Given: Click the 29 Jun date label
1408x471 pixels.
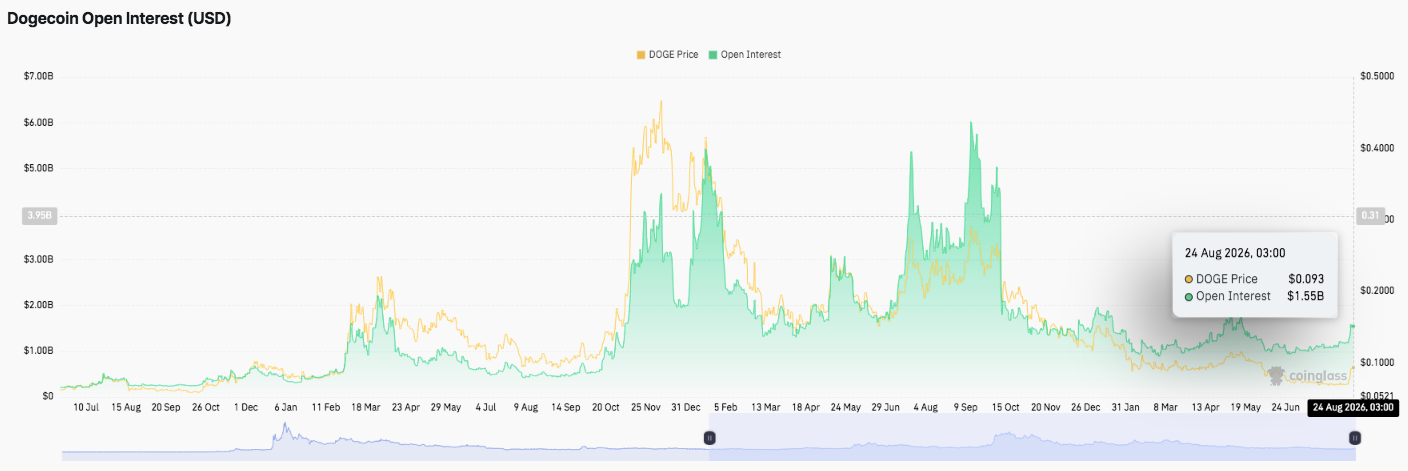Looking at the screenshot, I should pyautogui.click(x=886, y=408).
